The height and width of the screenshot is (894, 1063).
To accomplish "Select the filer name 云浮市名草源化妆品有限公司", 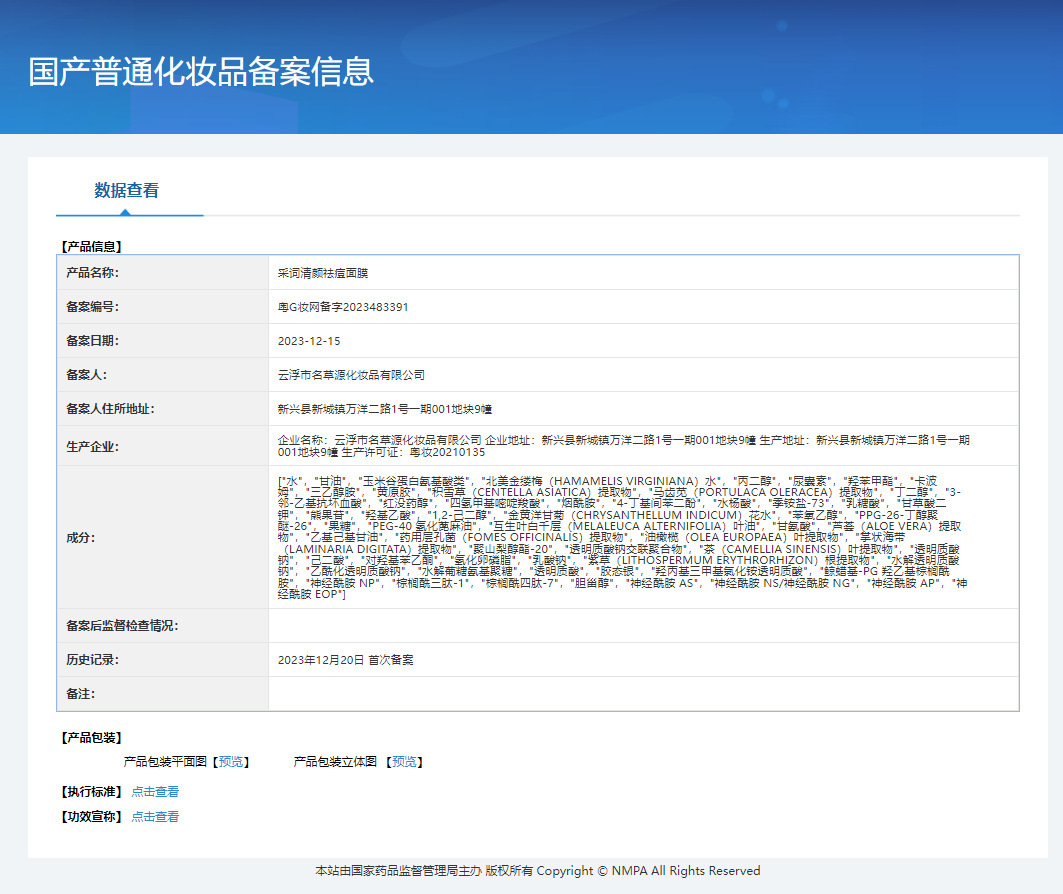I will click(x=351, y=375).
